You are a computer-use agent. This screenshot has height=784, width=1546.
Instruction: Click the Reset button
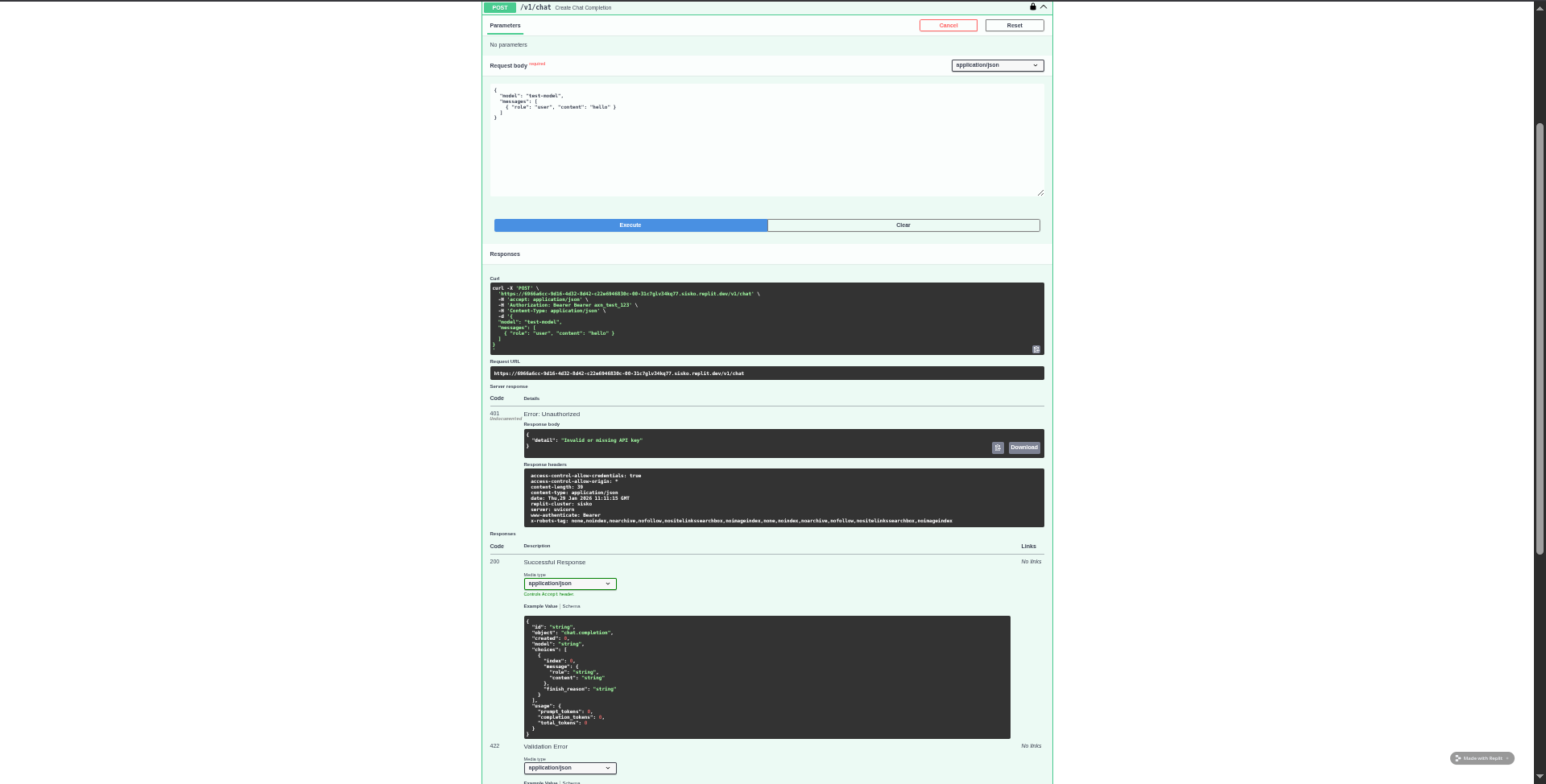pyautogui.click(x=1014, y=26)
